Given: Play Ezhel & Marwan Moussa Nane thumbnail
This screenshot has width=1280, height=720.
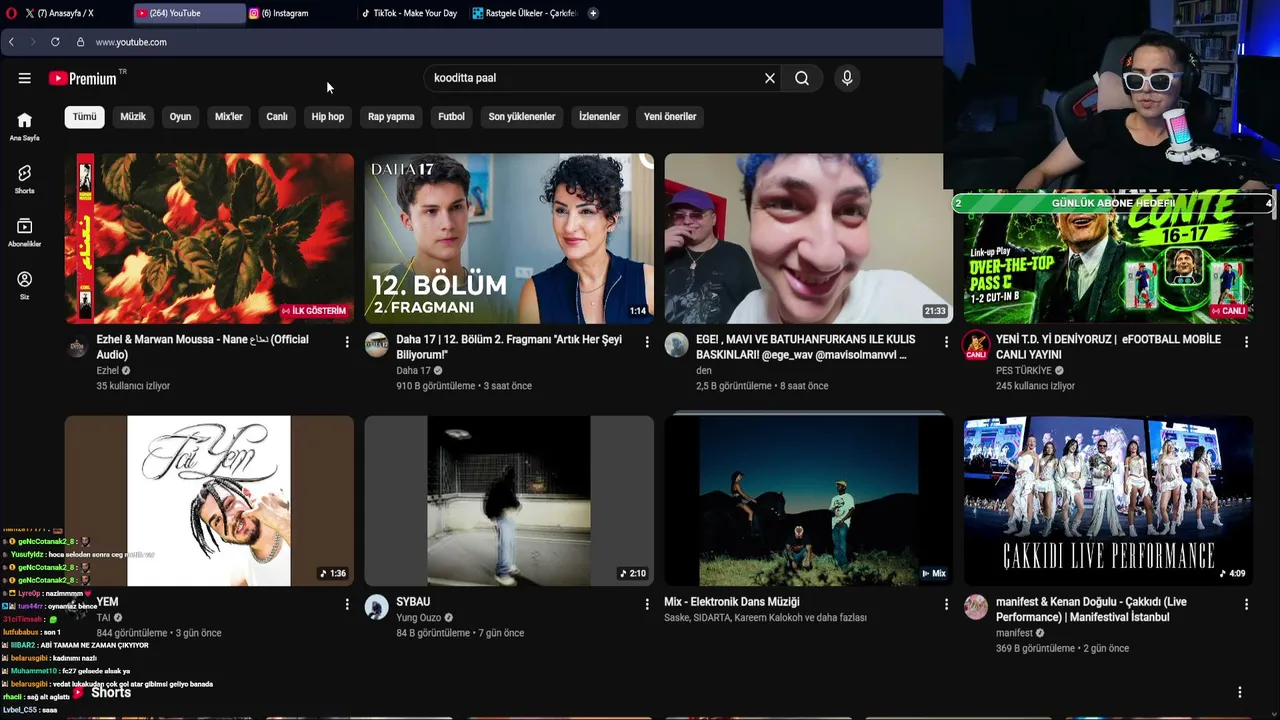Looking at the screenshot, I should point(210,238).
